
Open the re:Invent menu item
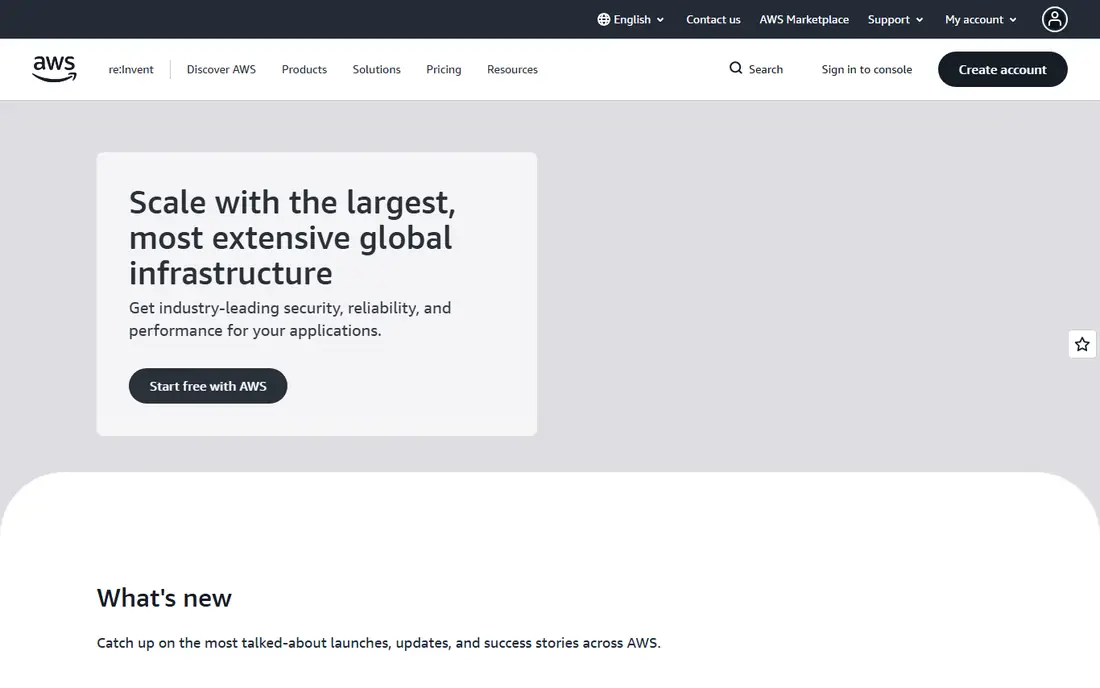click(x=130, y=69)
